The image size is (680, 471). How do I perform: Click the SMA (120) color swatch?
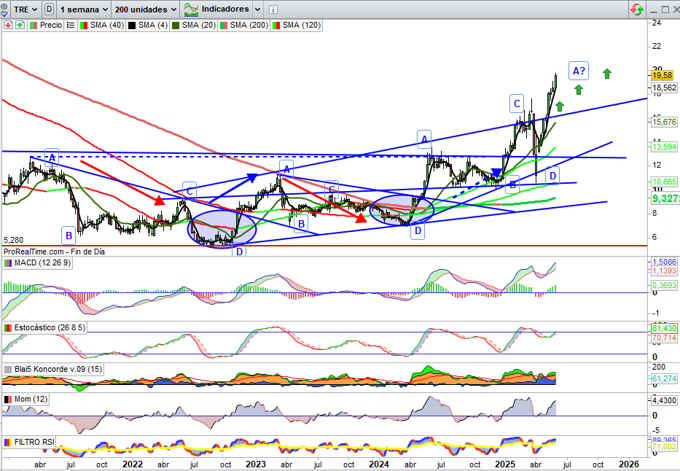click(x=276, y=26)
